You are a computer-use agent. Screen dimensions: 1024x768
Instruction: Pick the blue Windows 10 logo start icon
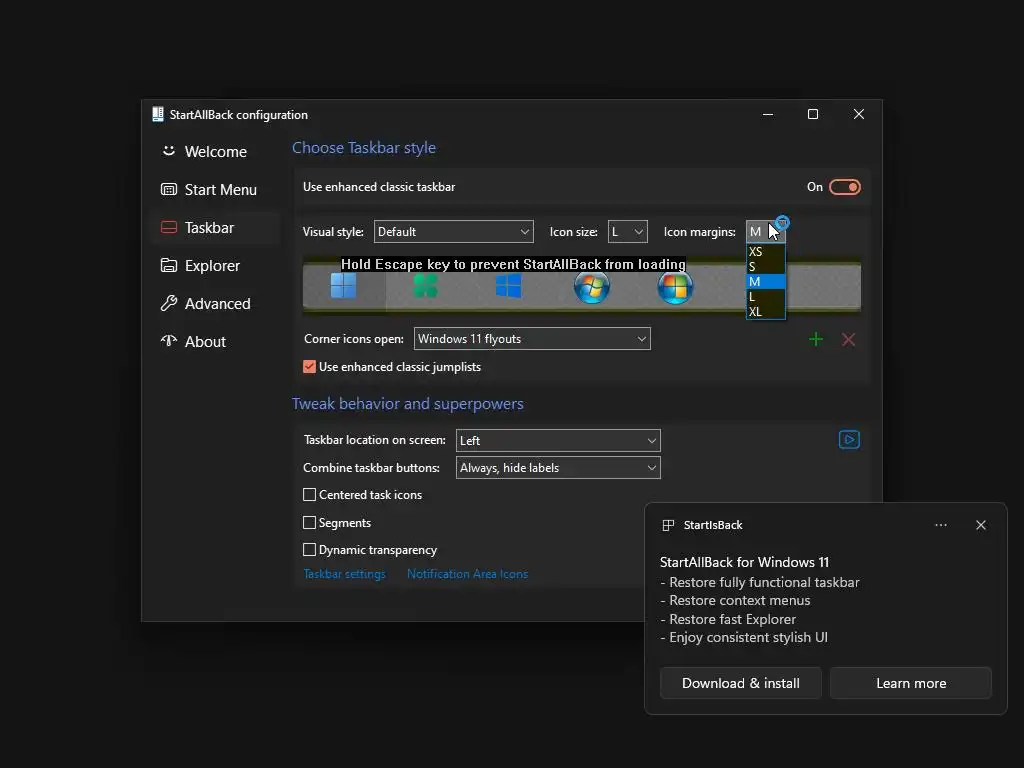pos(509,286)
